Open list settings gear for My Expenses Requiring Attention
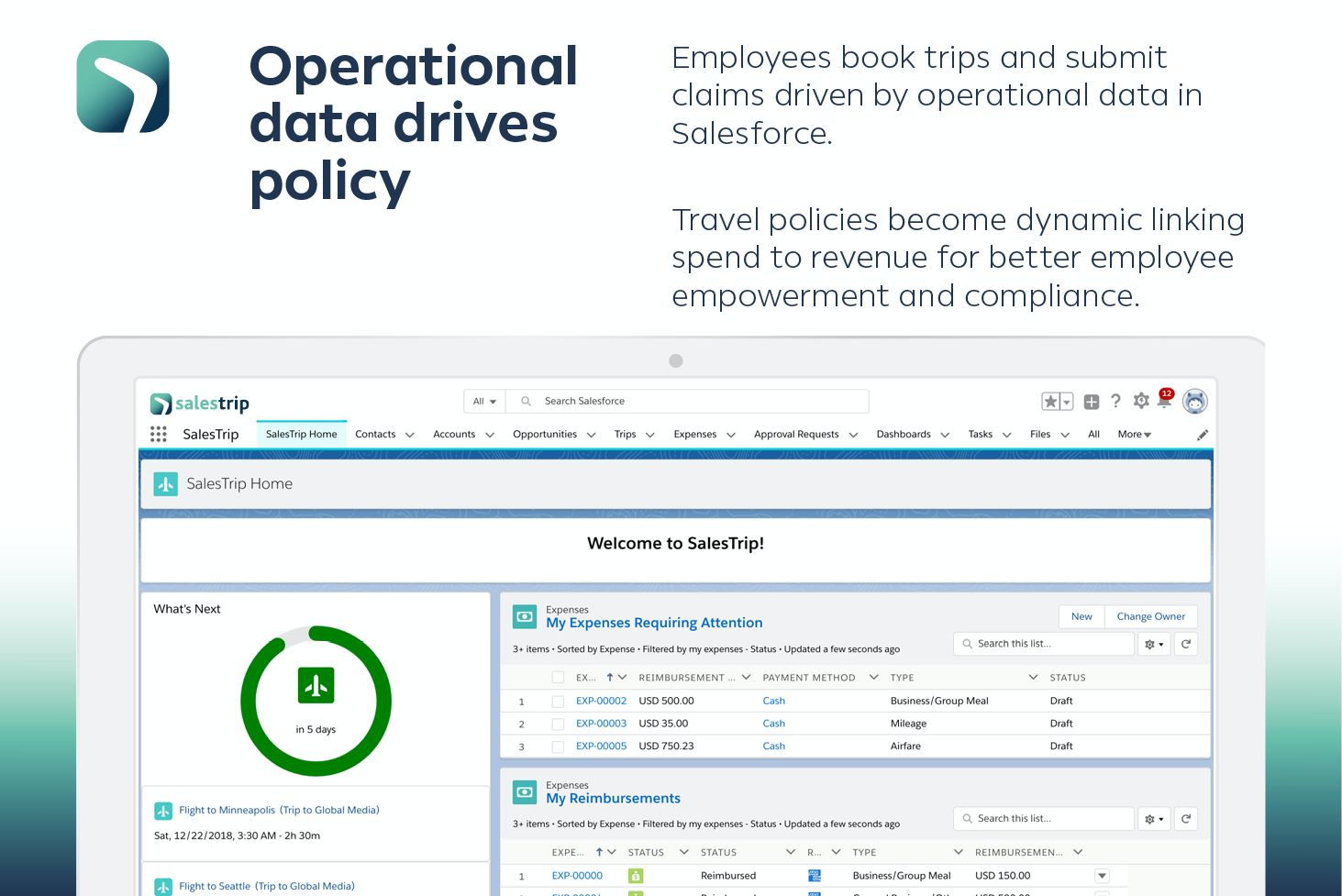 coord(1154,644)
